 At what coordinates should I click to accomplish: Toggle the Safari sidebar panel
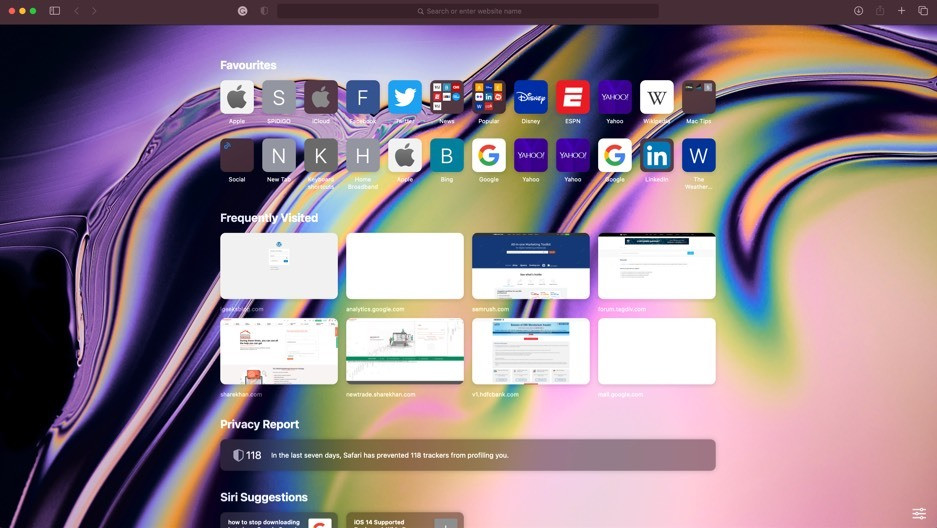[x=55, y=11]
